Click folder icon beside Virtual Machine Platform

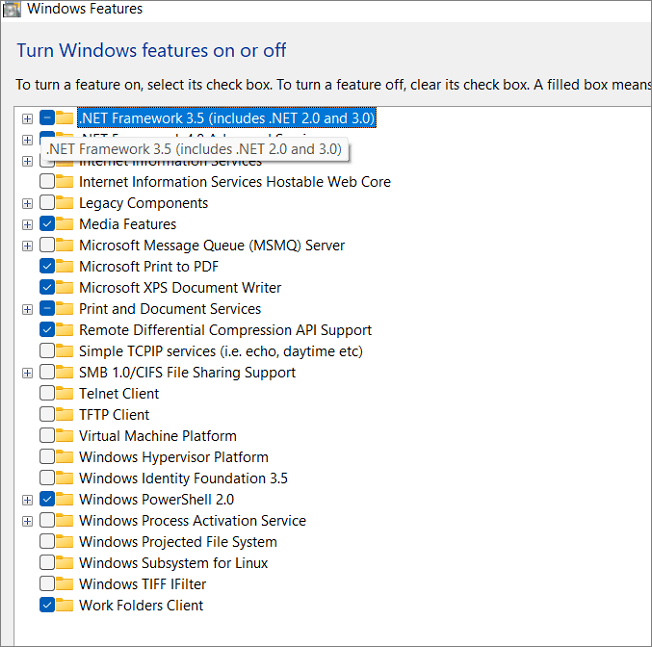[65, 436]
